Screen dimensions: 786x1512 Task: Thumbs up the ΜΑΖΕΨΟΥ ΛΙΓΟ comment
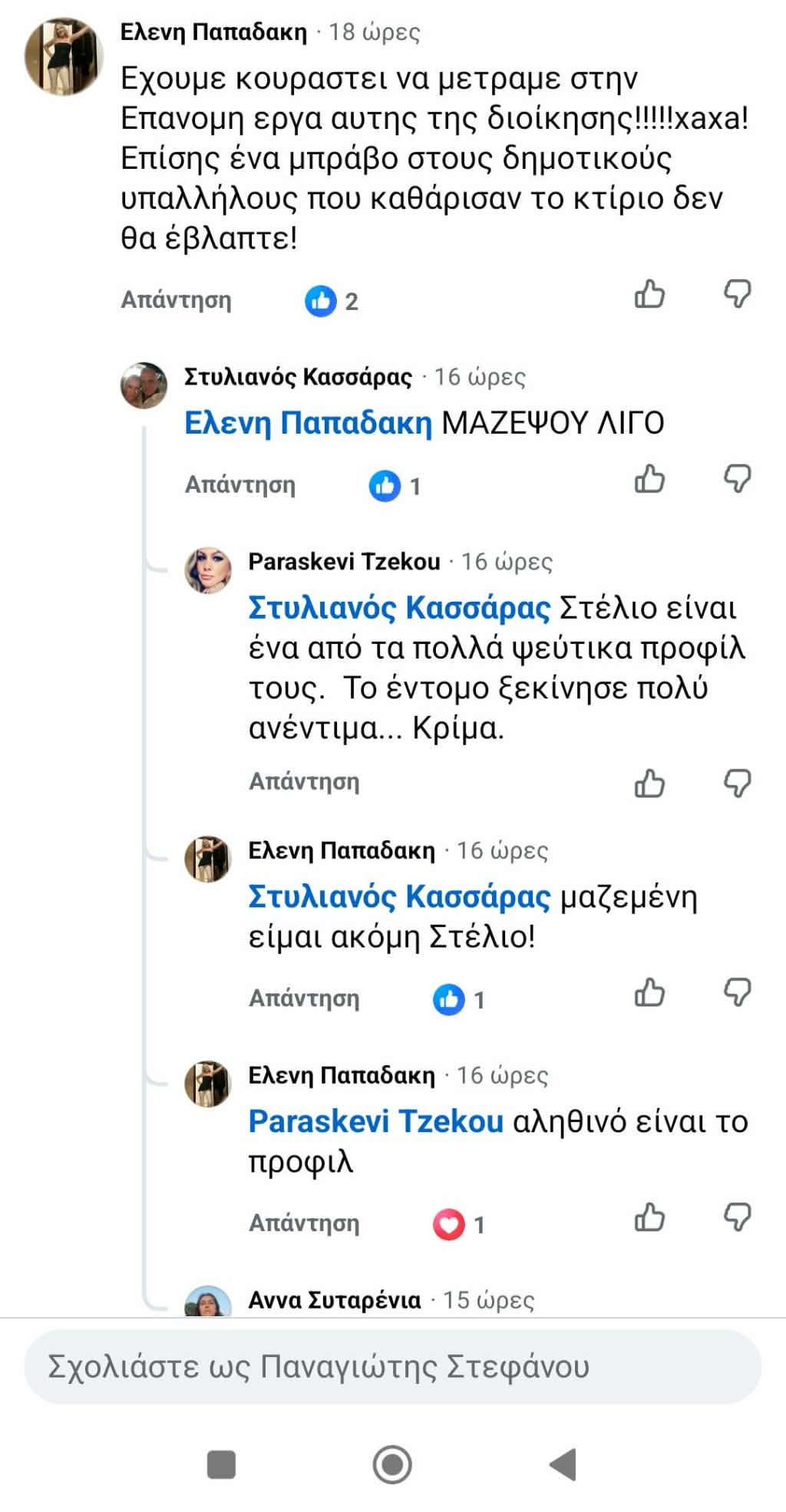tap(649, 479)
